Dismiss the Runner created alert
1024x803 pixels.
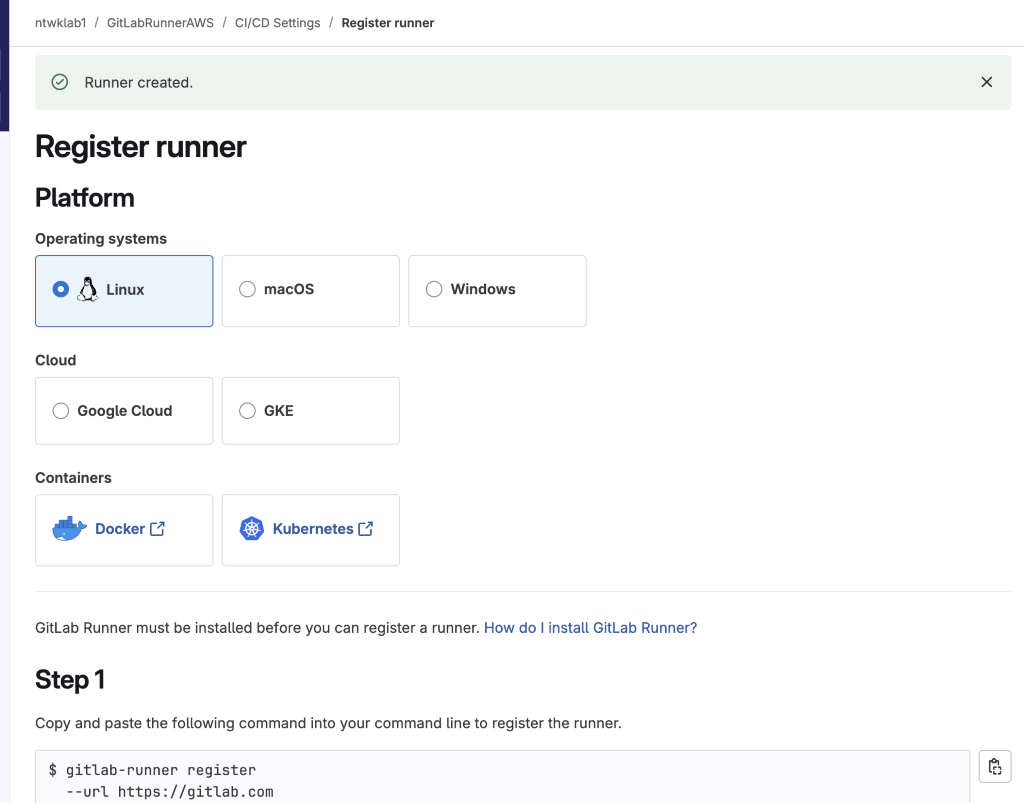point(986,82)
